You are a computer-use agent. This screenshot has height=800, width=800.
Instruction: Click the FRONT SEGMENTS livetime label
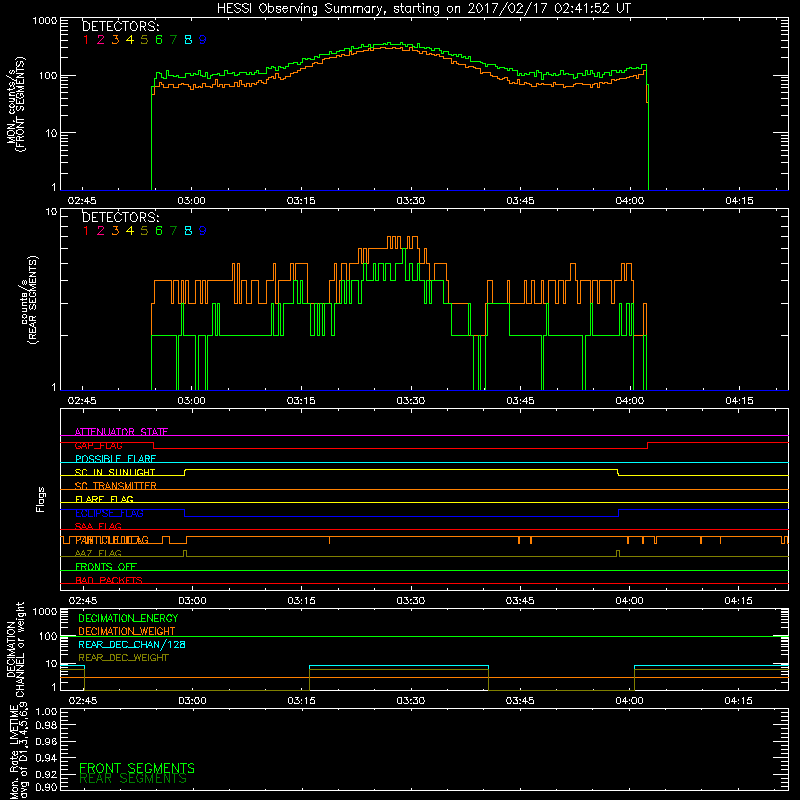tap(137, 768)
